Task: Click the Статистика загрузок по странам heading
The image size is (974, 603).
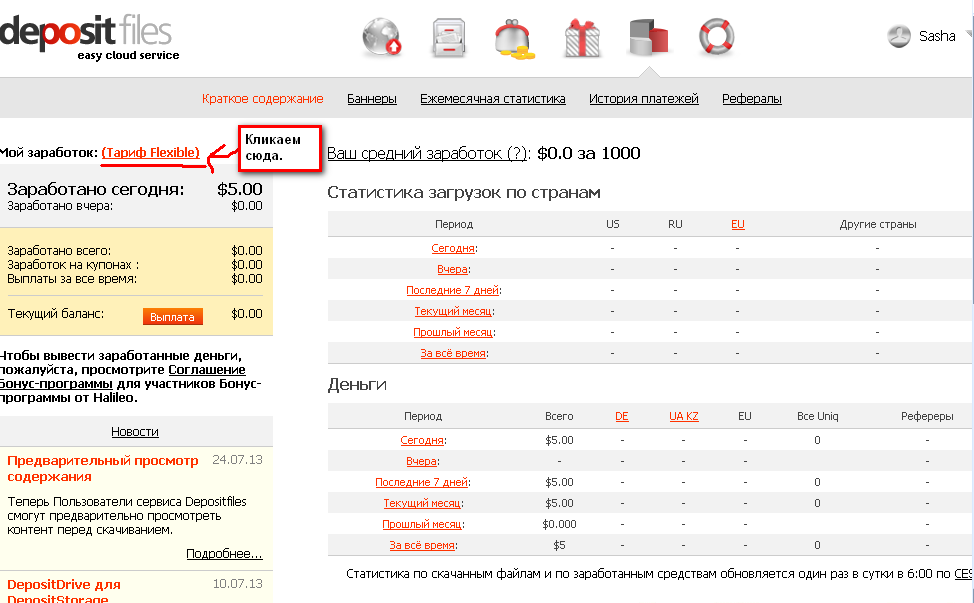Action: point(463,193)
